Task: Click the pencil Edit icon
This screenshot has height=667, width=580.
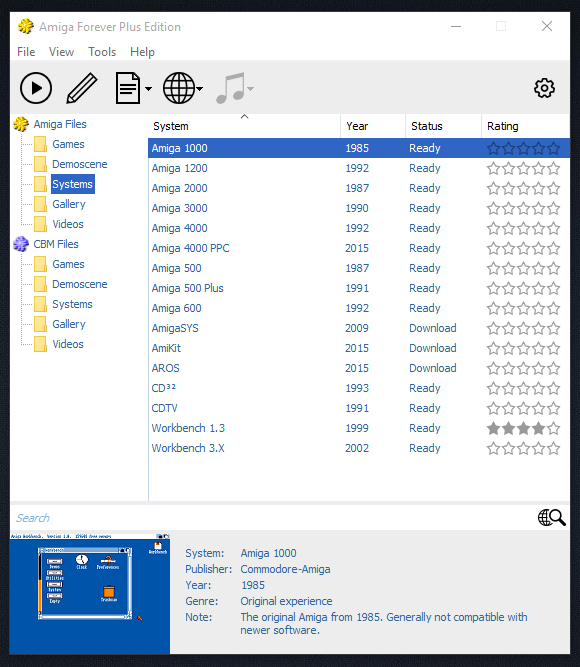Action: (x=82, y=88)
